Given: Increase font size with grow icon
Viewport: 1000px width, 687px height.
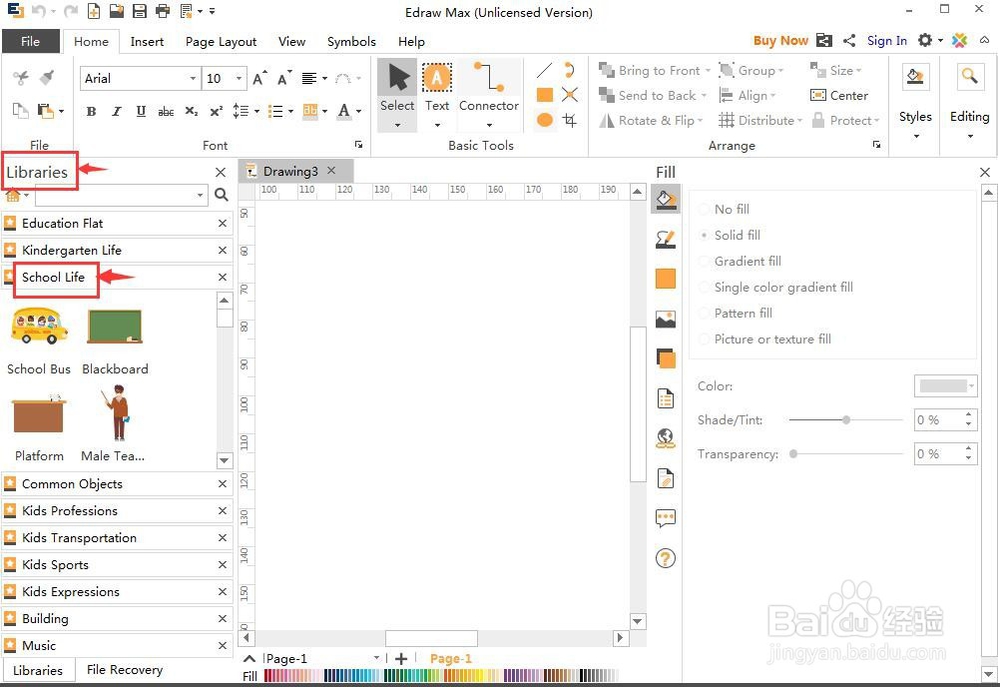Looking at the screenshot, I should 259,78.
